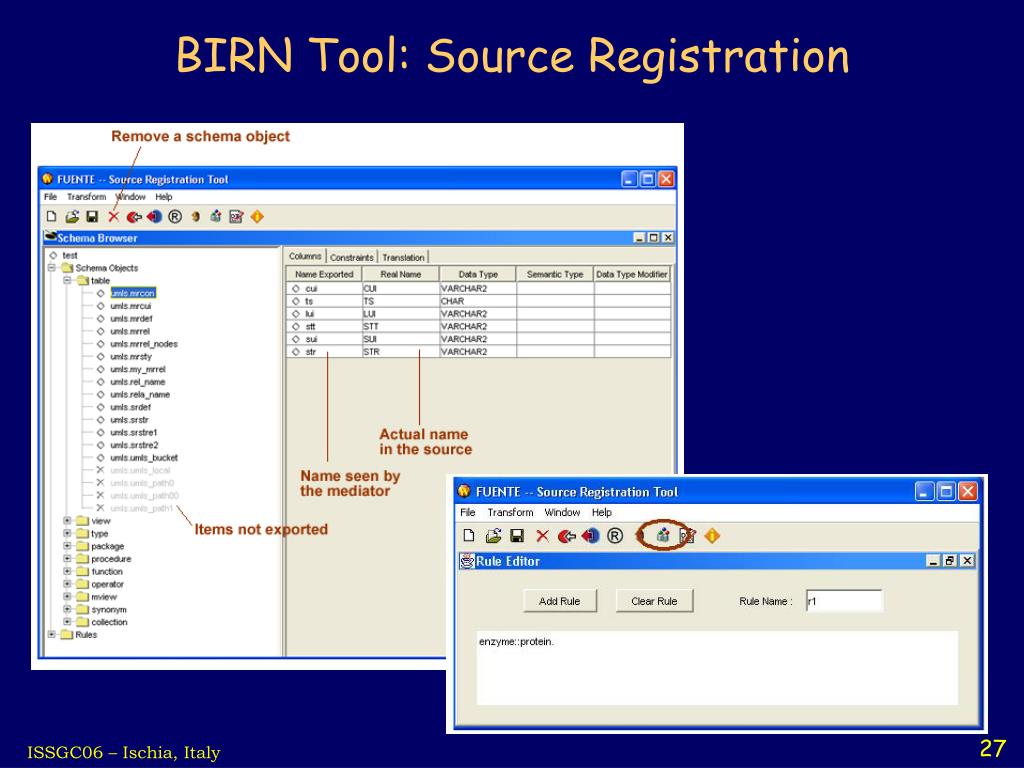Select the test node at tree top
1024x768 pixels.
[x=70, y=255]
